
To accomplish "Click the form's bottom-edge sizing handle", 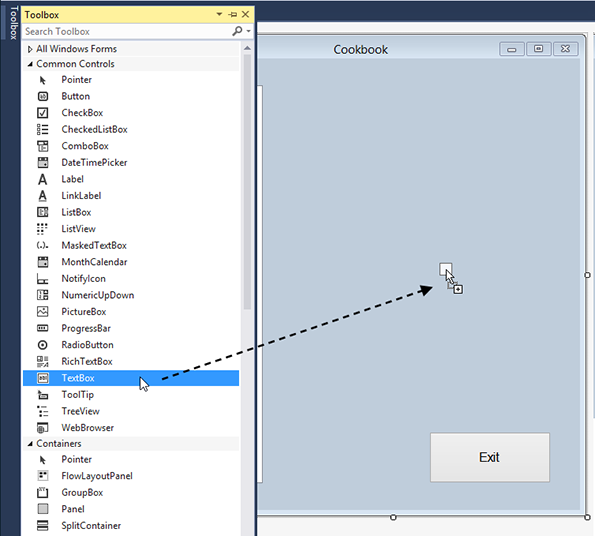I will coord(393,517).
